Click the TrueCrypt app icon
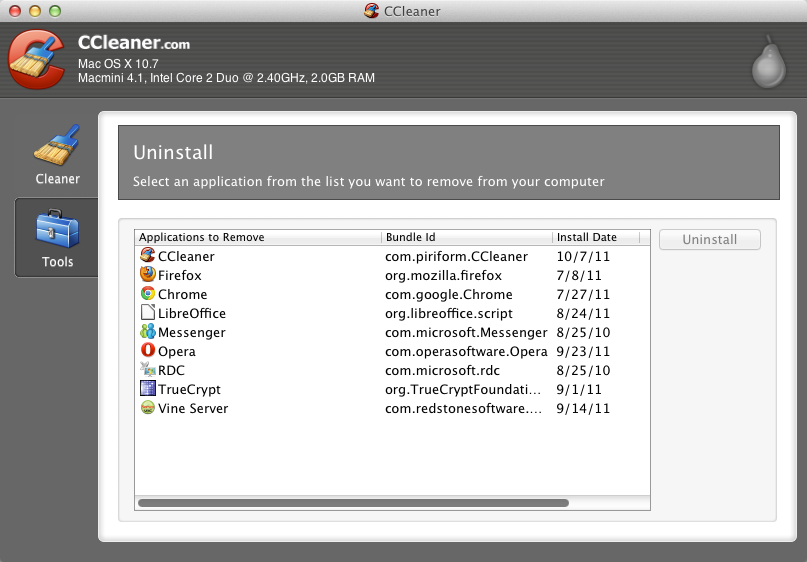Screen dimensions: 807x562 coord(148,389)
